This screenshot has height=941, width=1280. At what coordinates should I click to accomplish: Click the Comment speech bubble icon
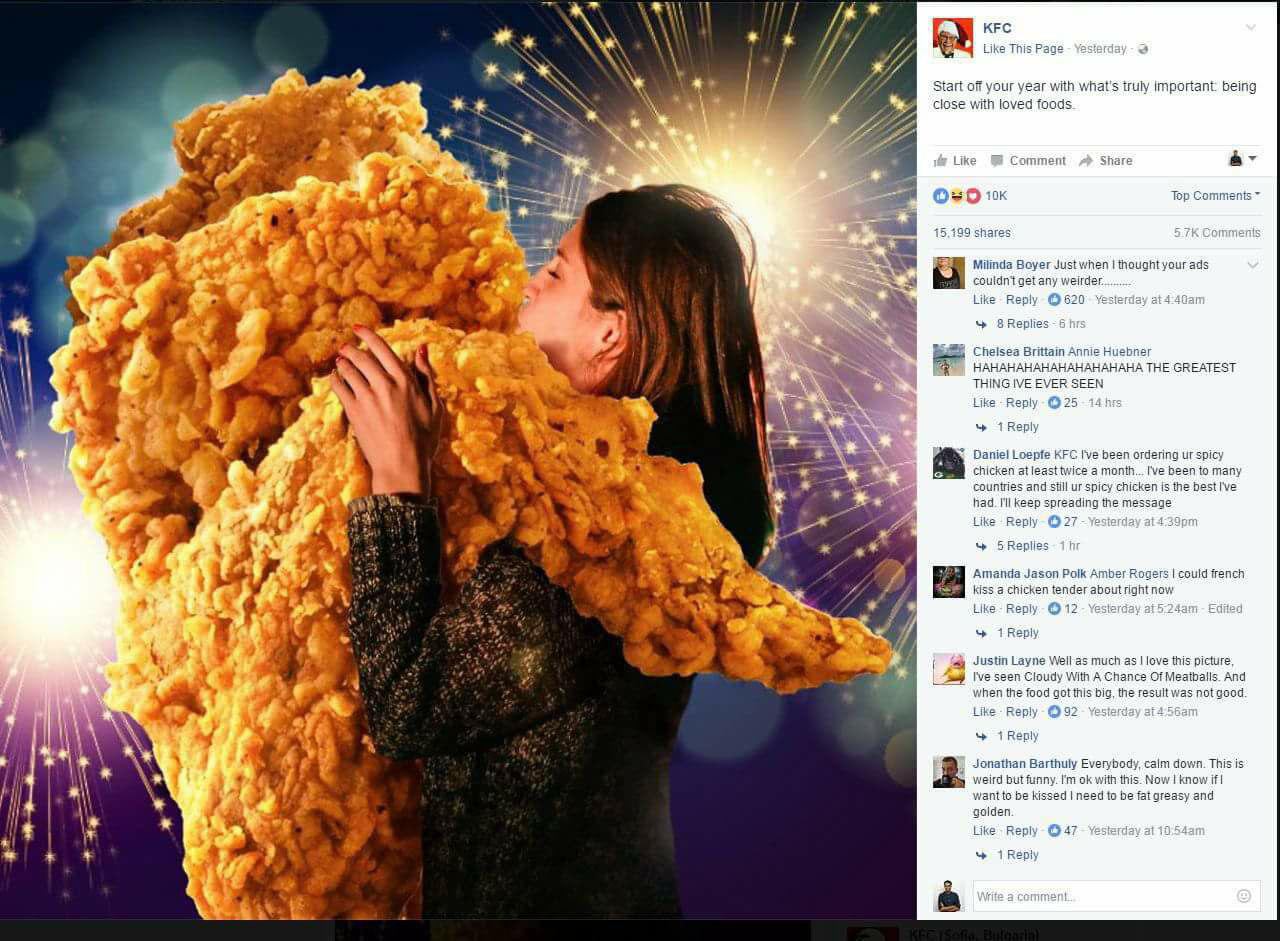997,161
